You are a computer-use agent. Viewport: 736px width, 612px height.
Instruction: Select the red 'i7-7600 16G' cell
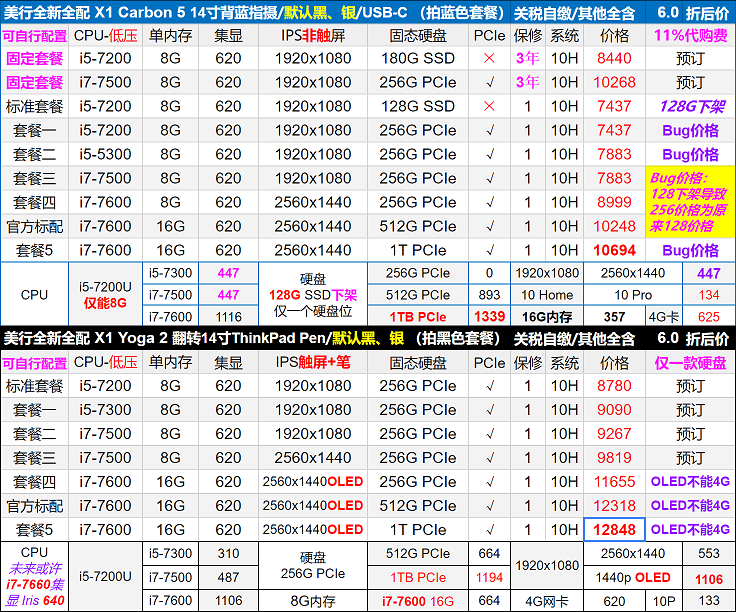[x=418, y=601]
